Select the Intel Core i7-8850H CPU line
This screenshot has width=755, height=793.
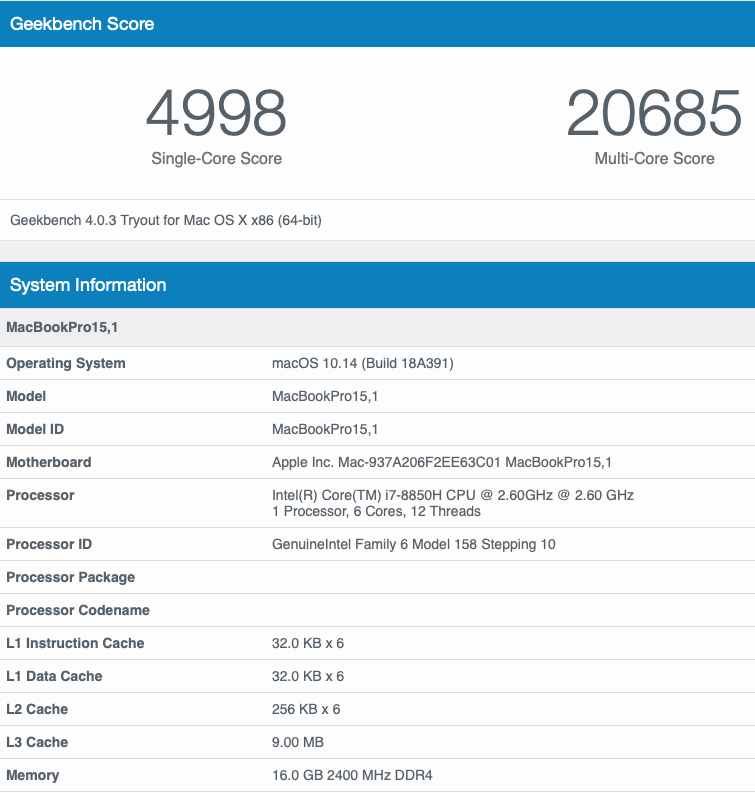pos(453,495)
